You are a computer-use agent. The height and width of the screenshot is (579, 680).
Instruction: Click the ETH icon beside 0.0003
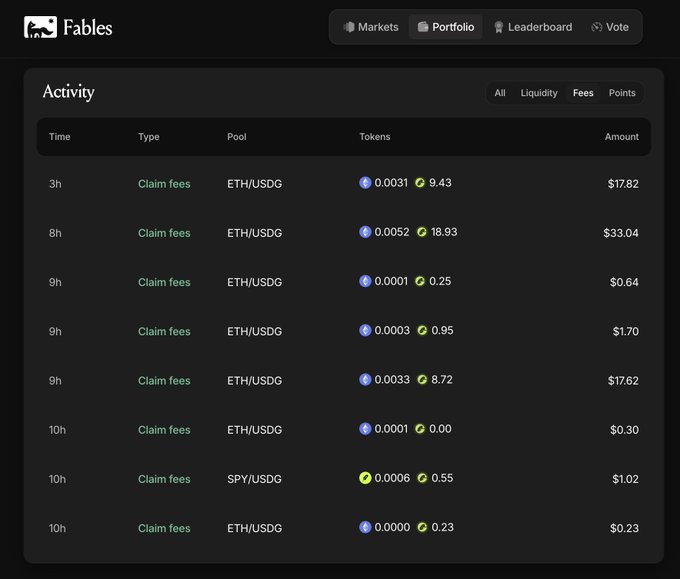[x=365, y=330]
